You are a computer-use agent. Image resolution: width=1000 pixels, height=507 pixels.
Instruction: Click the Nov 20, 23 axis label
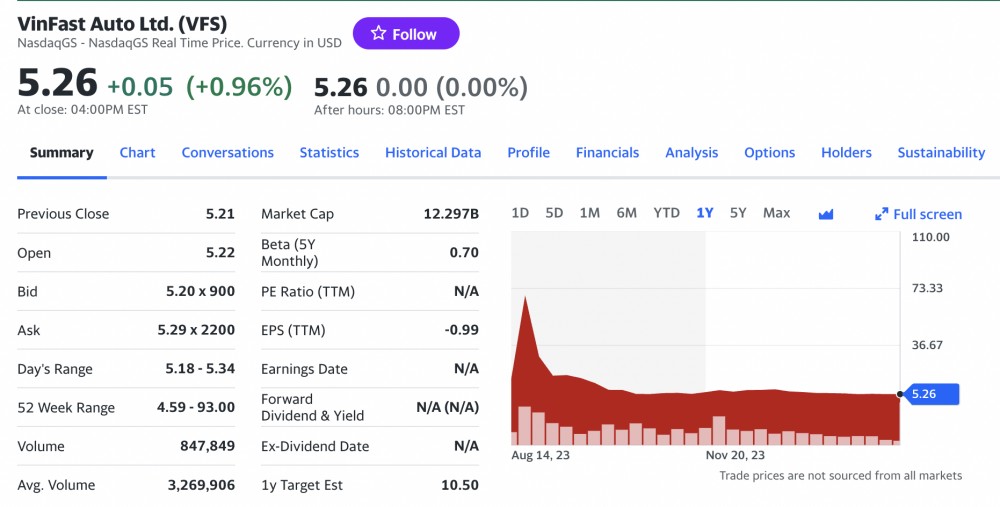pyautogui.click(x=735, y=455)
